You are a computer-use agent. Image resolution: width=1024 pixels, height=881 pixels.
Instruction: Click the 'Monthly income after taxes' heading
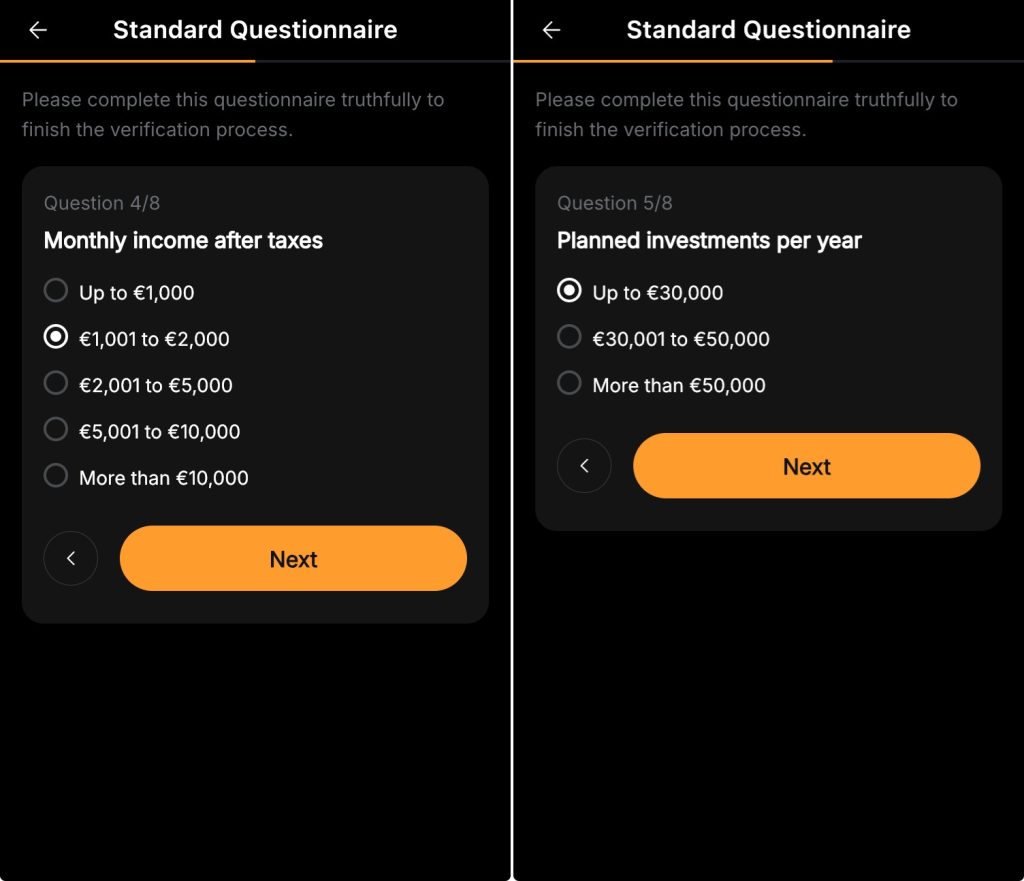[x=183, y=240]
